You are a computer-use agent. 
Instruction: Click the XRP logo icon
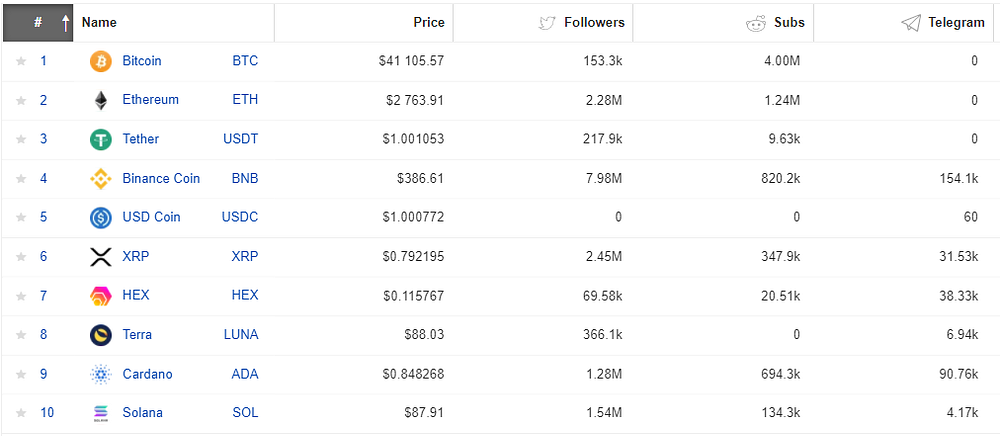coord(101,257)
